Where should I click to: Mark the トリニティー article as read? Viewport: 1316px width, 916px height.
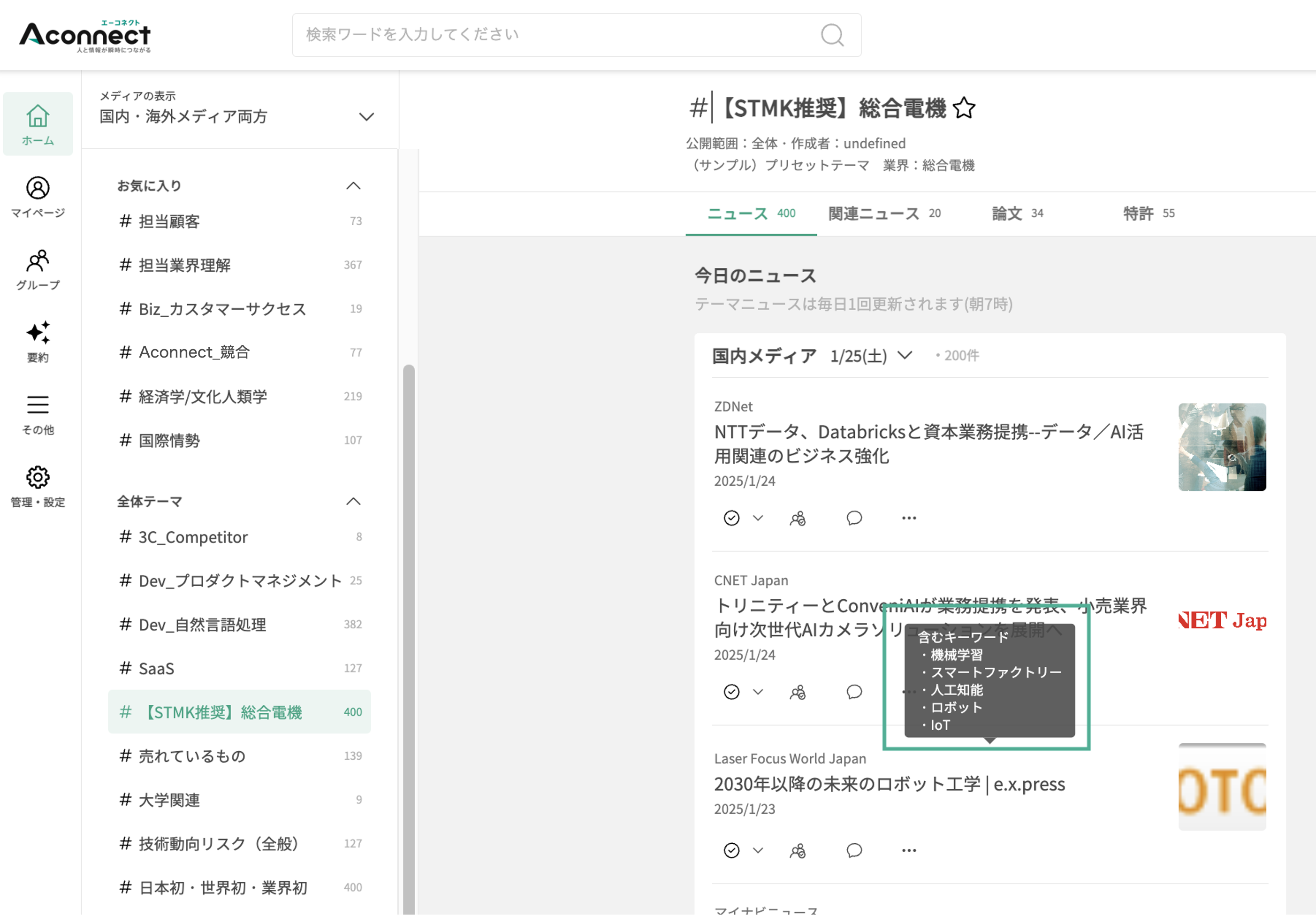click(x=731, y=692)
